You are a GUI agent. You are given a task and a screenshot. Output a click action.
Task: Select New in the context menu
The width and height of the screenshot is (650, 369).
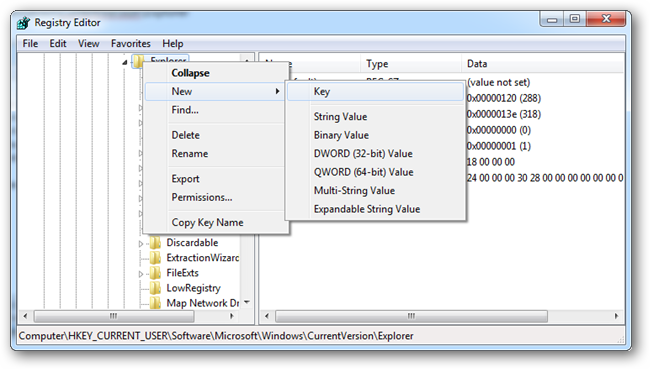[214, 91]
